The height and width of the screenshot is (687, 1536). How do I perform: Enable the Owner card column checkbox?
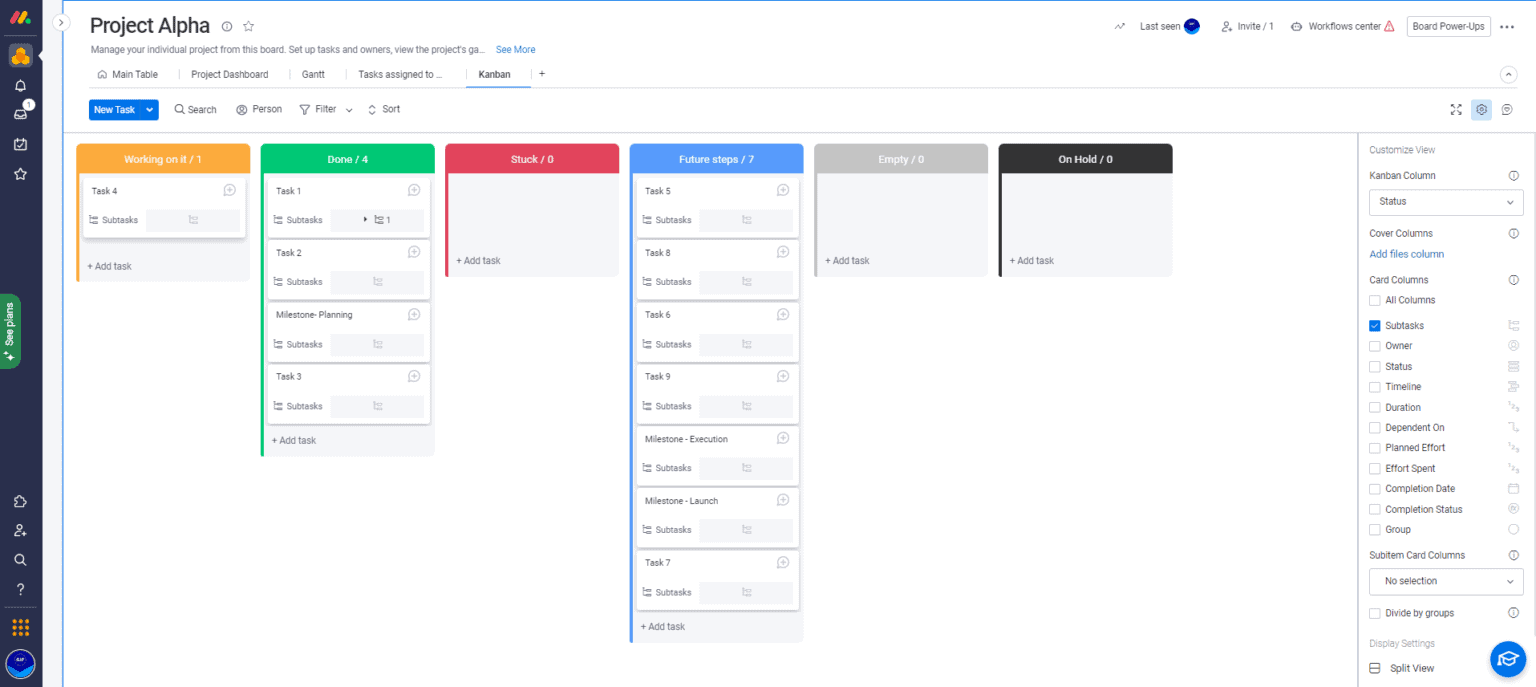click(1375, 345)
